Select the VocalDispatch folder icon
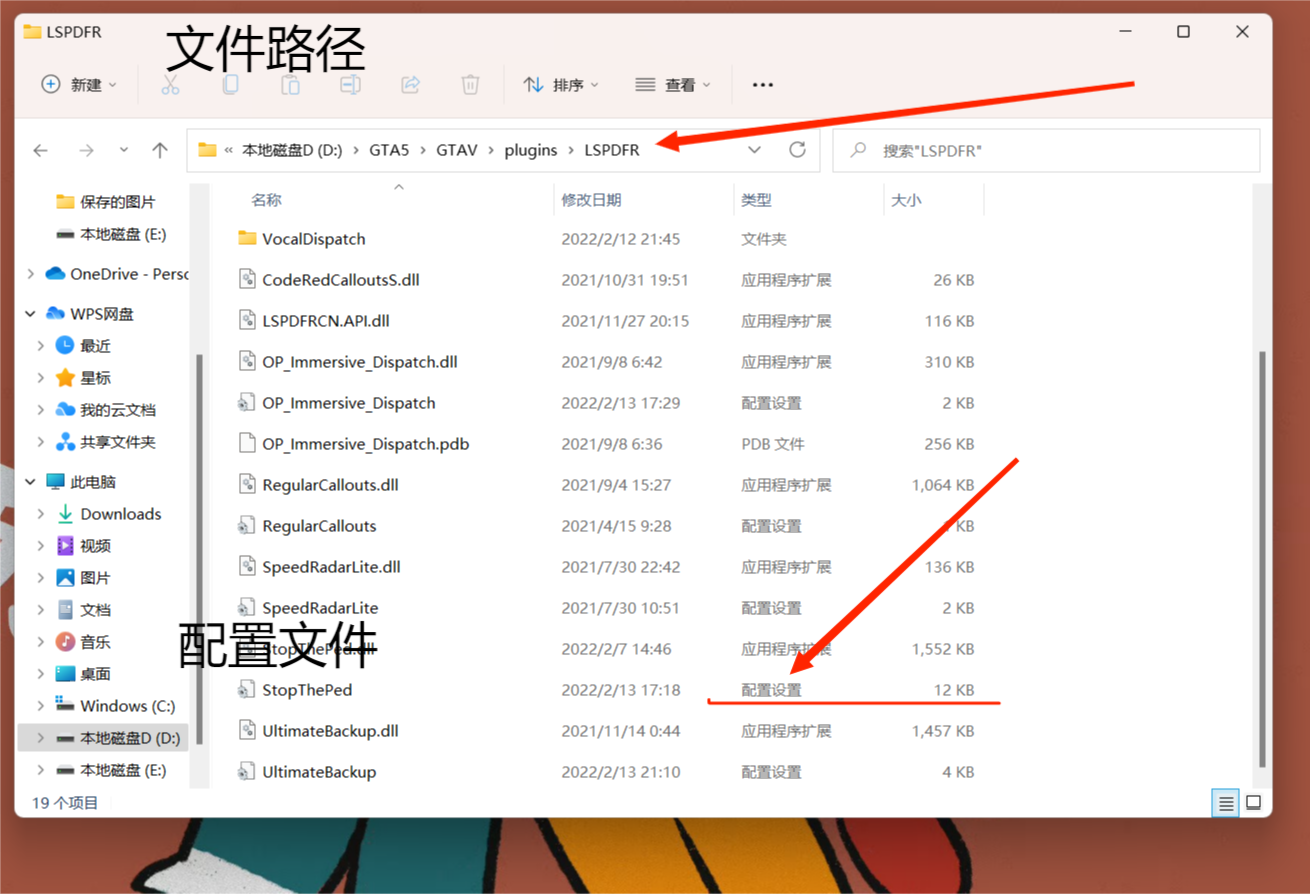1311x894 pixels. coord(247,239)
